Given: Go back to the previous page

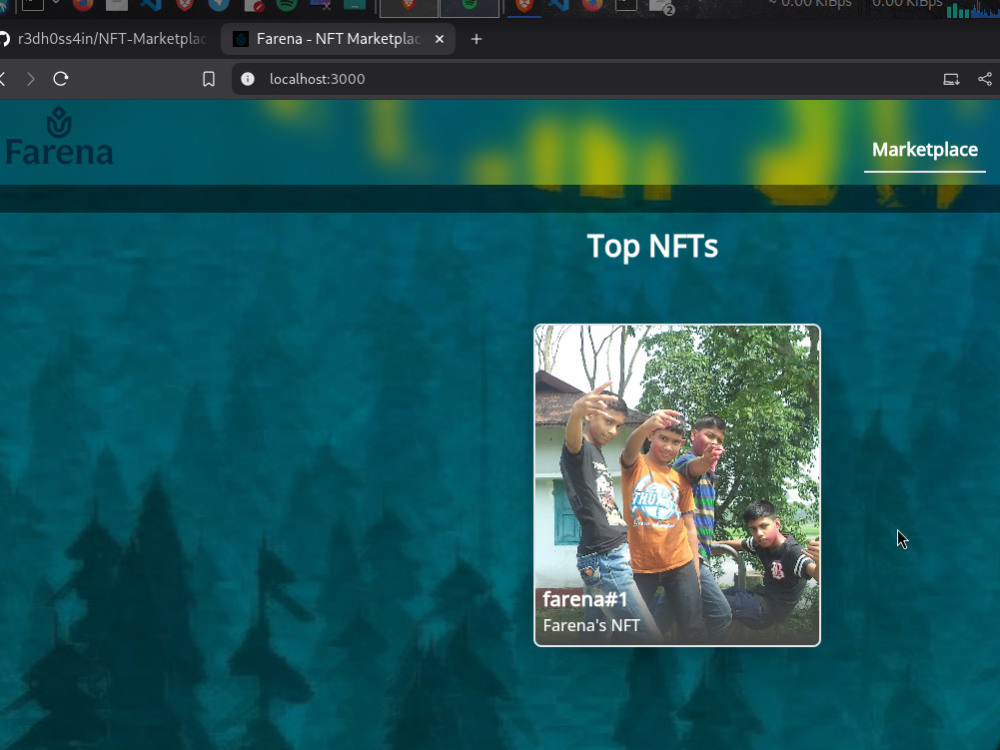Looking at the screenshot, I should tap(3, 79).
